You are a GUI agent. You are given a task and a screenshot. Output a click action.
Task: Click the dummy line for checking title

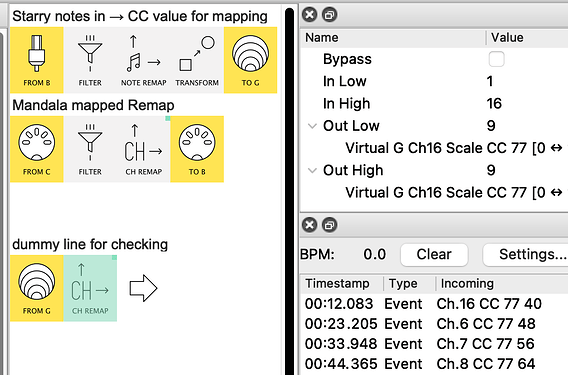click(x=90, y=245)
